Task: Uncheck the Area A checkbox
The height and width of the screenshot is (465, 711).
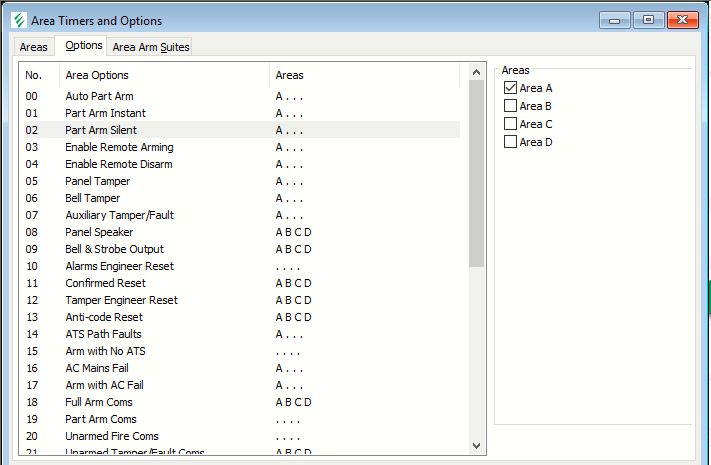Action: pos(511,89)
